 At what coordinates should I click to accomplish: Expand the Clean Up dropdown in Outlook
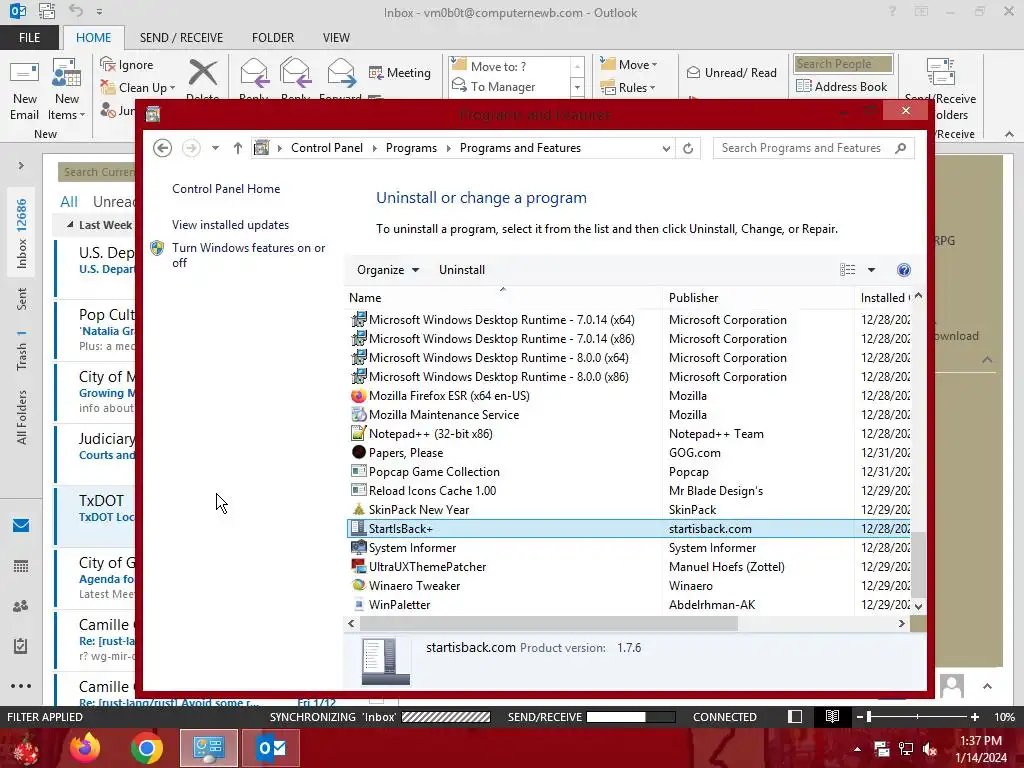pyautogui.click(x=172, y=88)
